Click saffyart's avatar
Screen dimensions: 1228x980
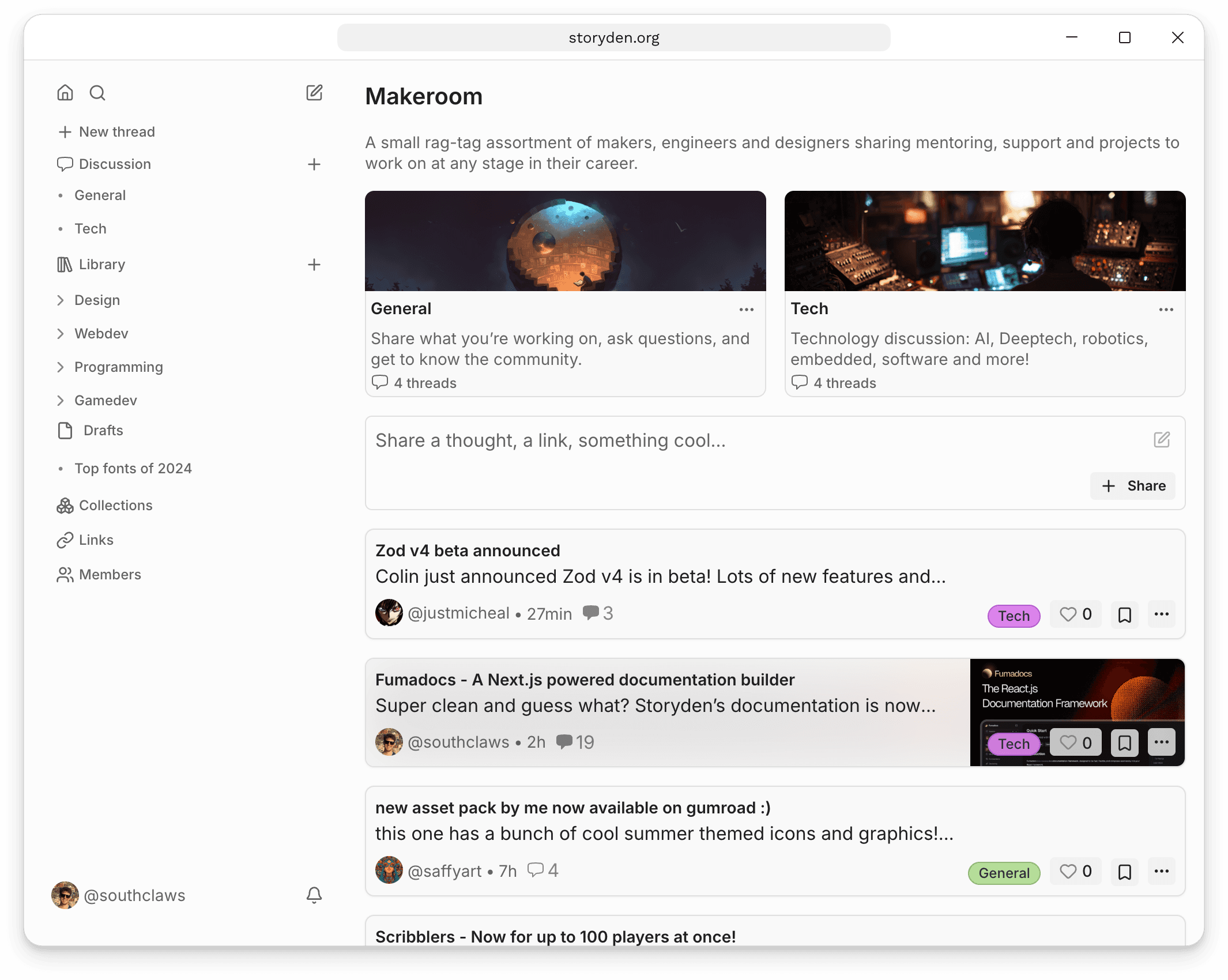[389, 870]
